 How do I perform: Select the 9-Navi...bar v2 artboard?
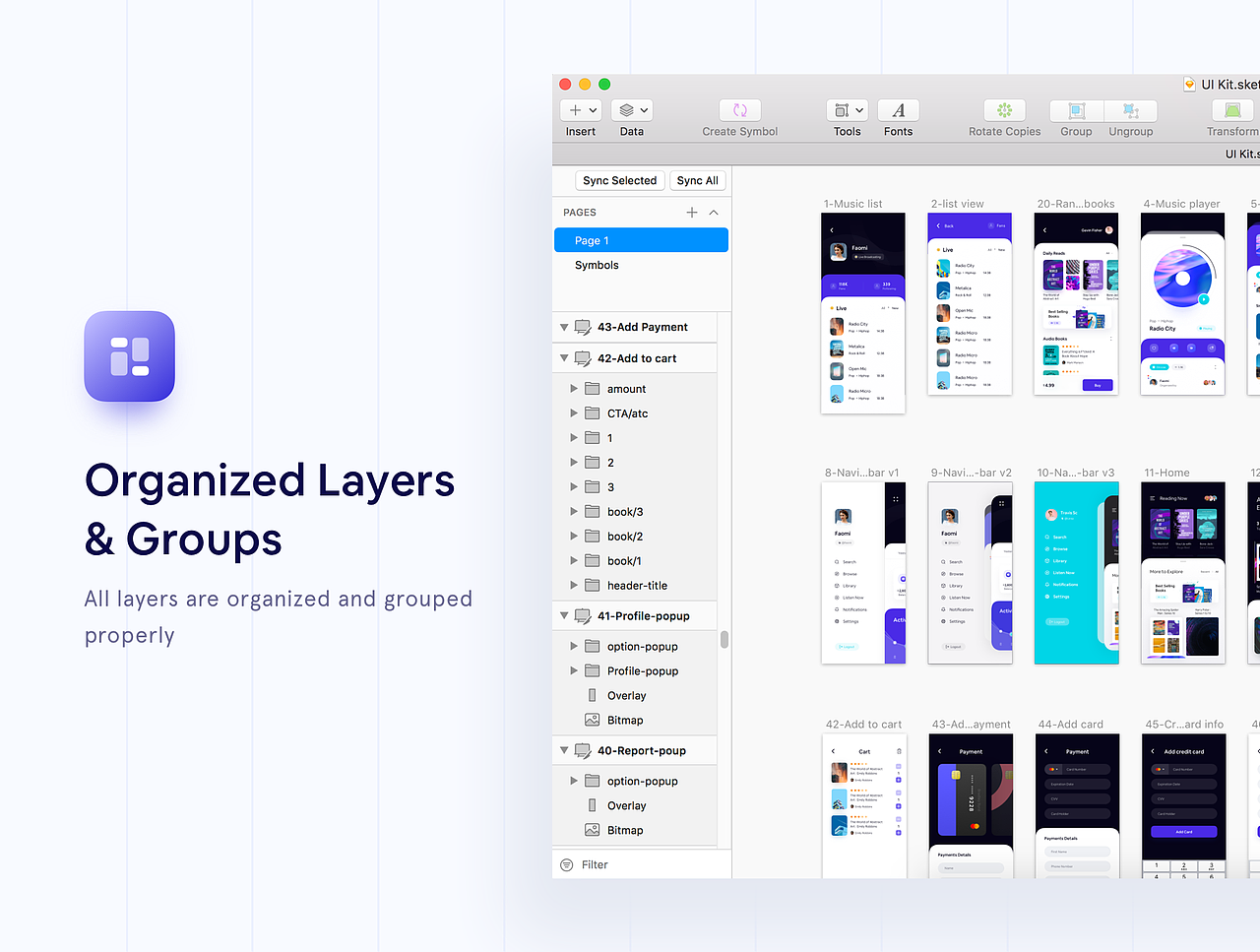pos(970,573)
